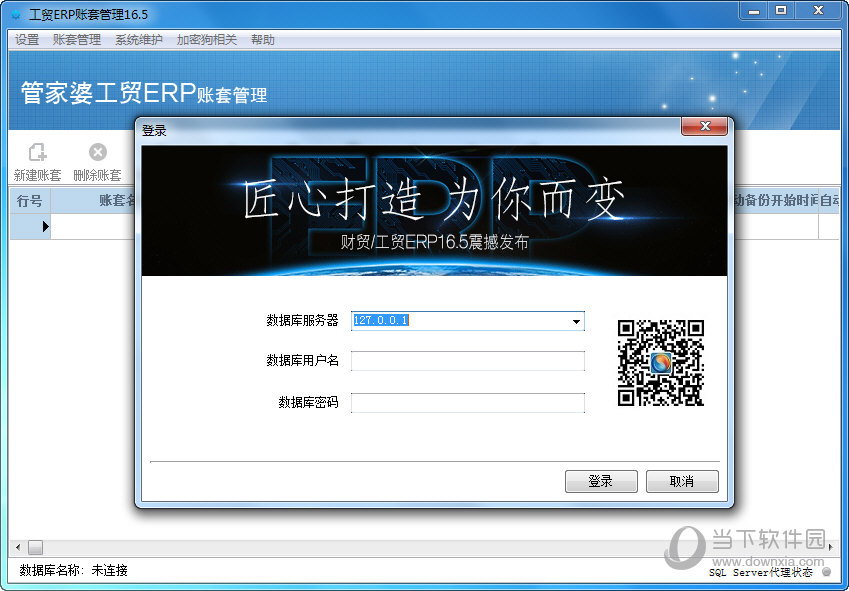Click the SQL Server代理状态 indicator light

coord(826,572)
